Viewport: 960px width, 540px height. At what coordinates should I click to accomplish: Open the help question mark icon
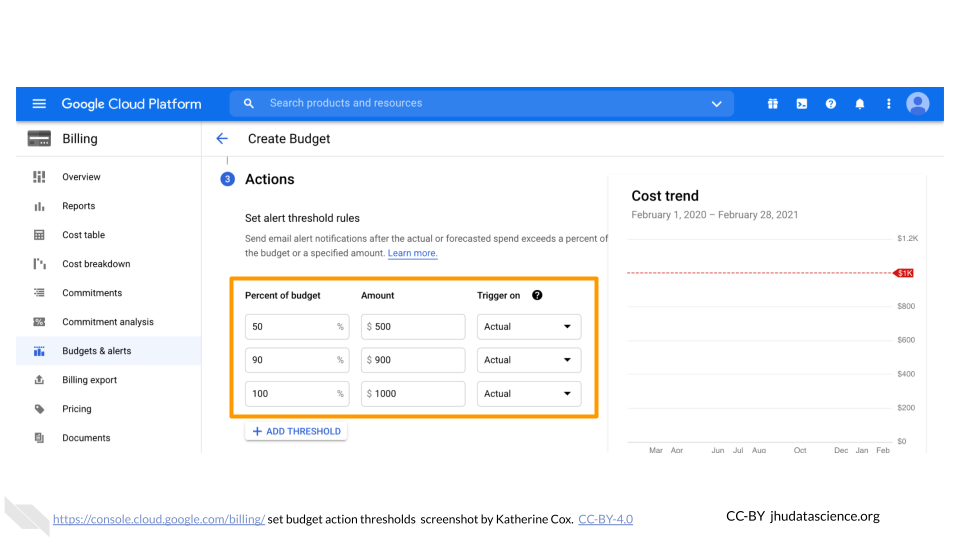(x=830, y=104)
